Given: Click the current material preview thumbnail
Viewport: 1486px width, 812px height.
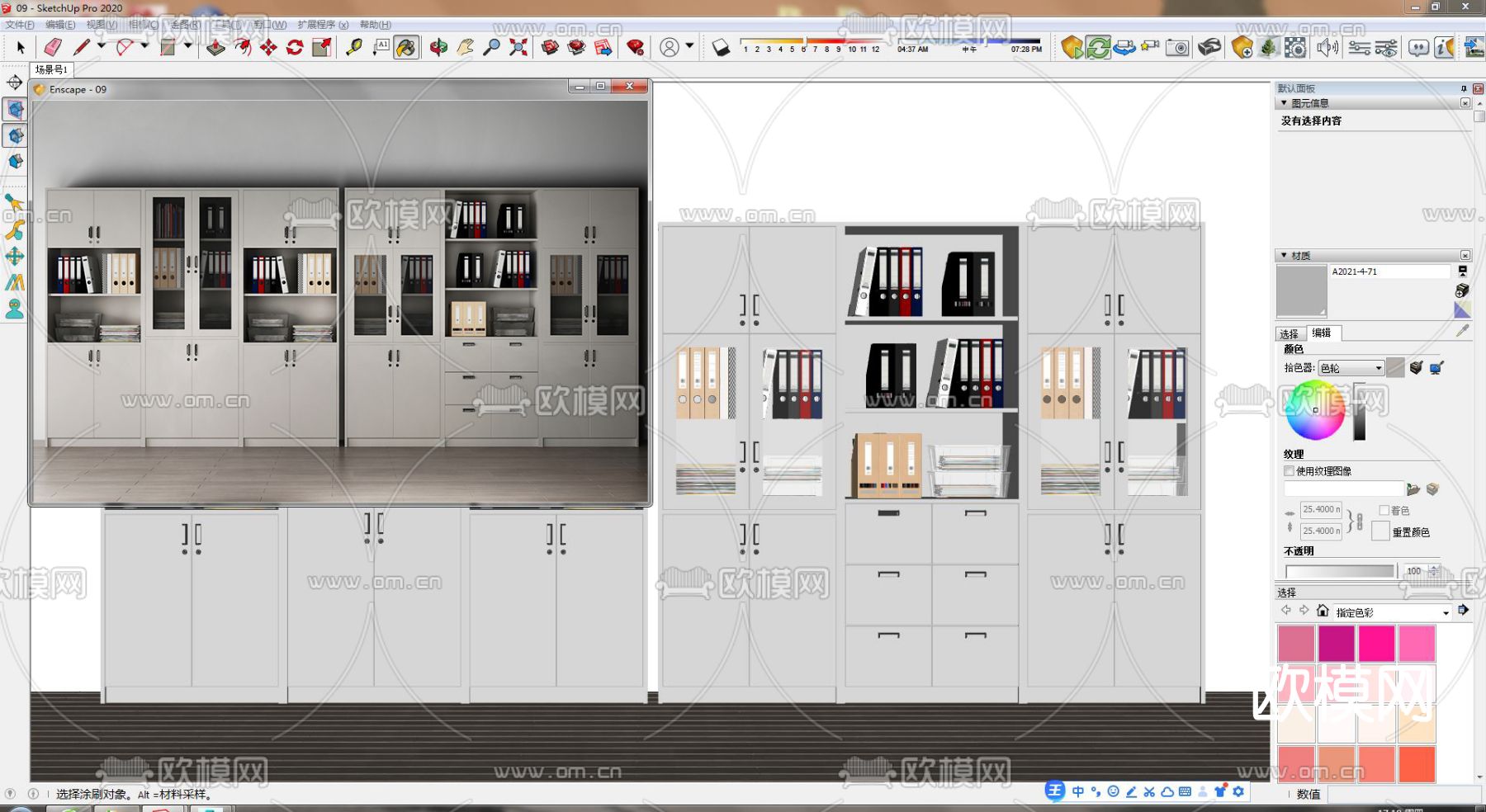Looking at the screenshot, I should 1301,291.
